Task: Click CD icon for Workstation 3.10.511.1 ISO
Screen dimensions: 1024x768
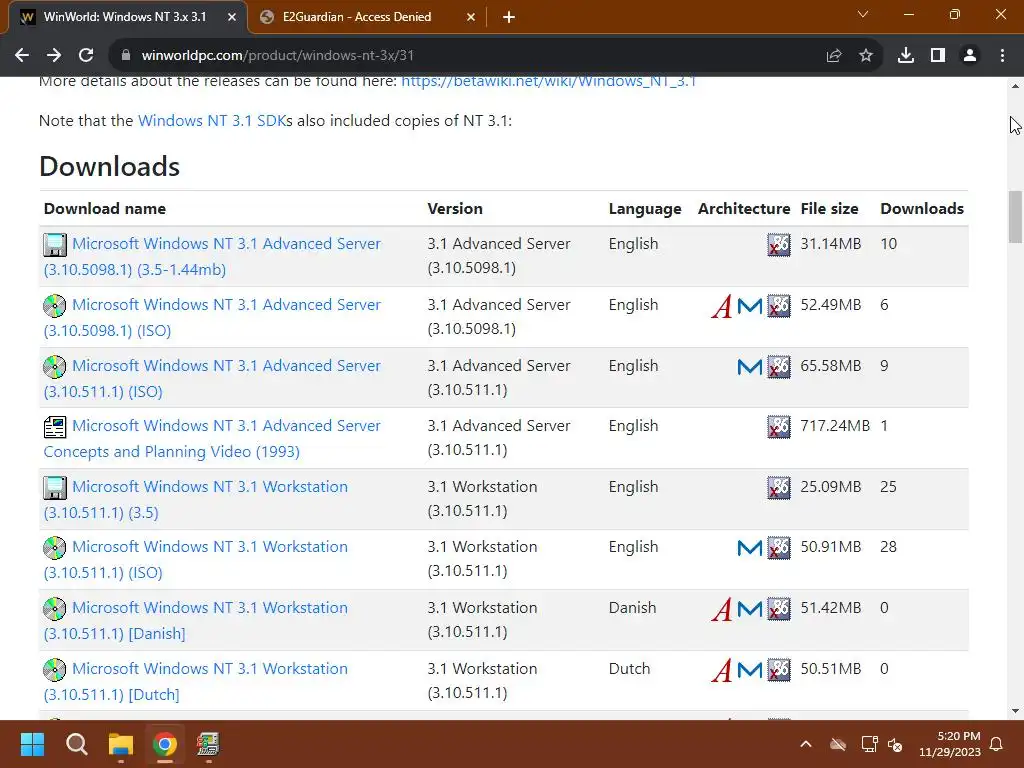Action: tap(55, 548)
